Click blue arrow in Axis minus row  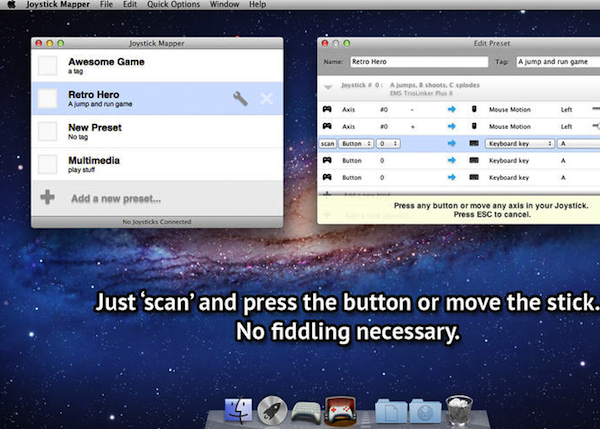point(452,109)
